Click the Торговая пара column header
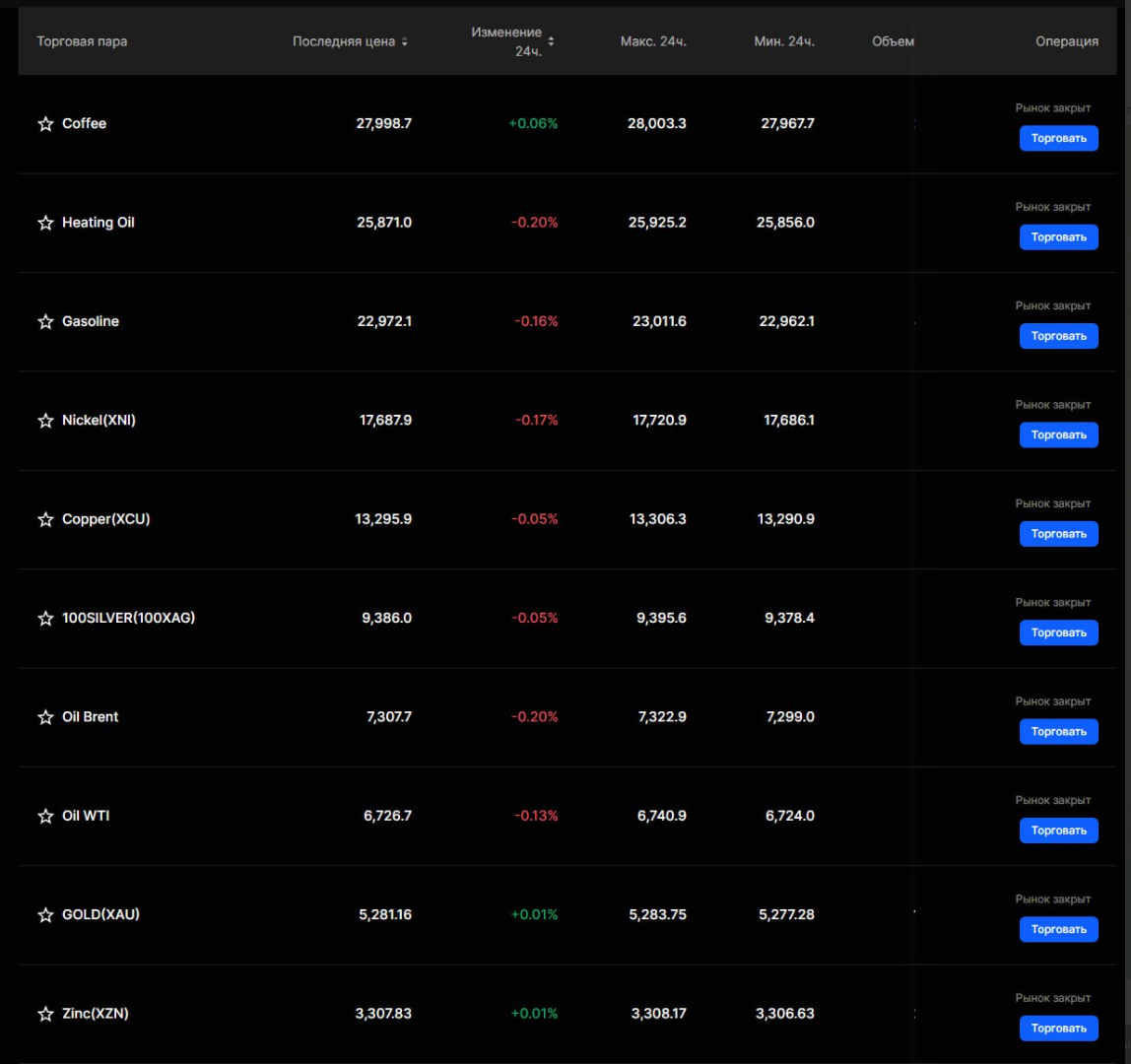 (82, 41)
